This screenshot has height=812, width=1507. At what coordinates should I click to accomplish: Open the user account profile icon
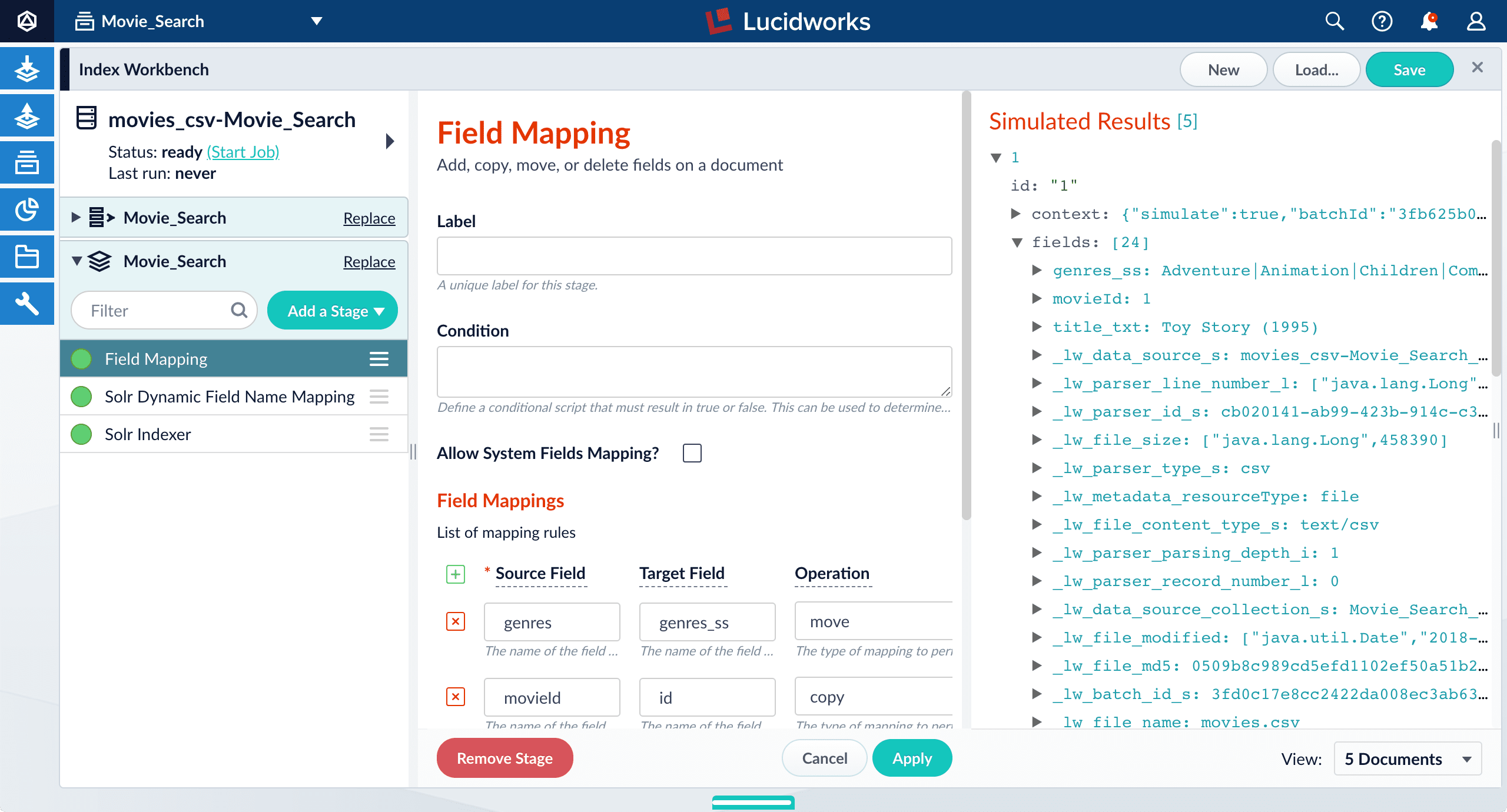(x=1476, y=22)
